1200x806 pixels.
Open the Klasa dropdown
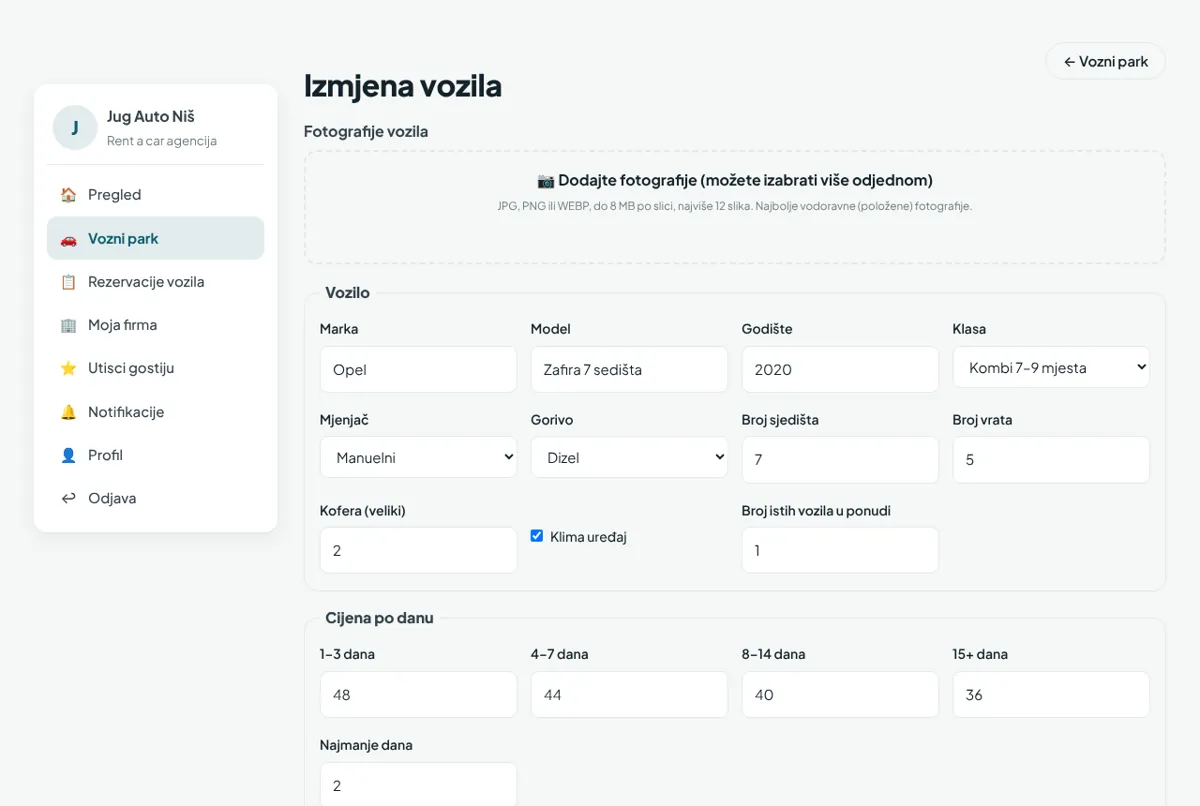[x=1051, y=367]
